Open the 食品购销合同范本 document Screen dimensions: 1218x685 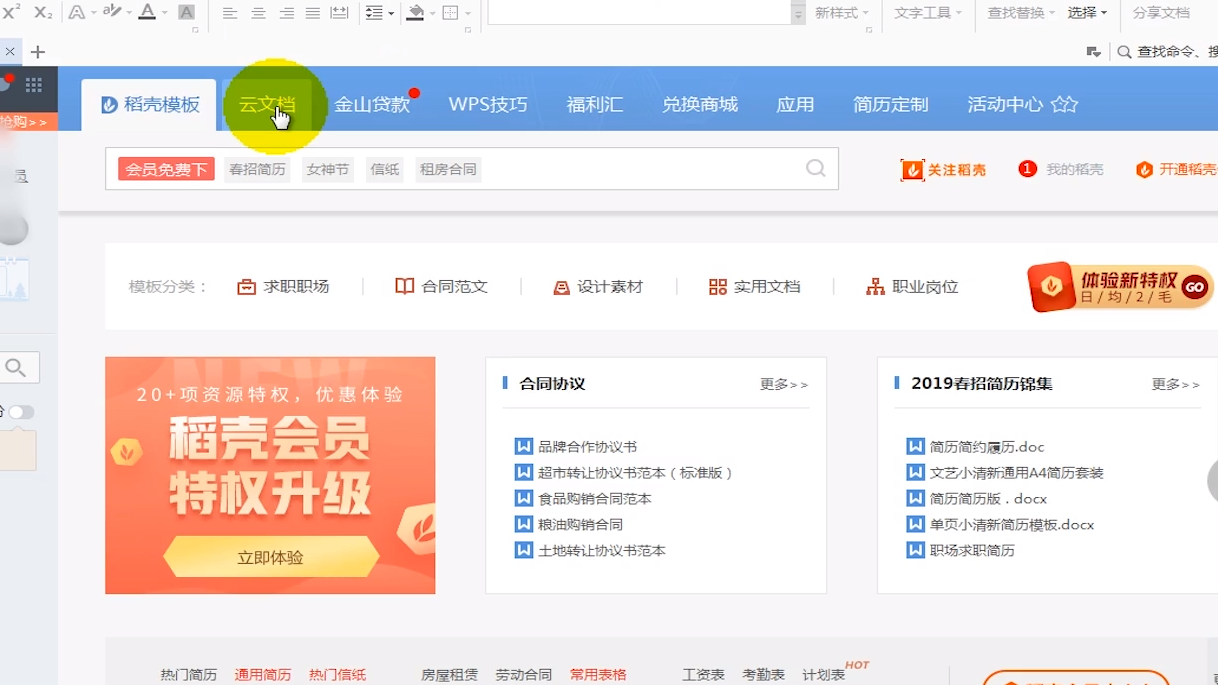click(x=595, y=498)
